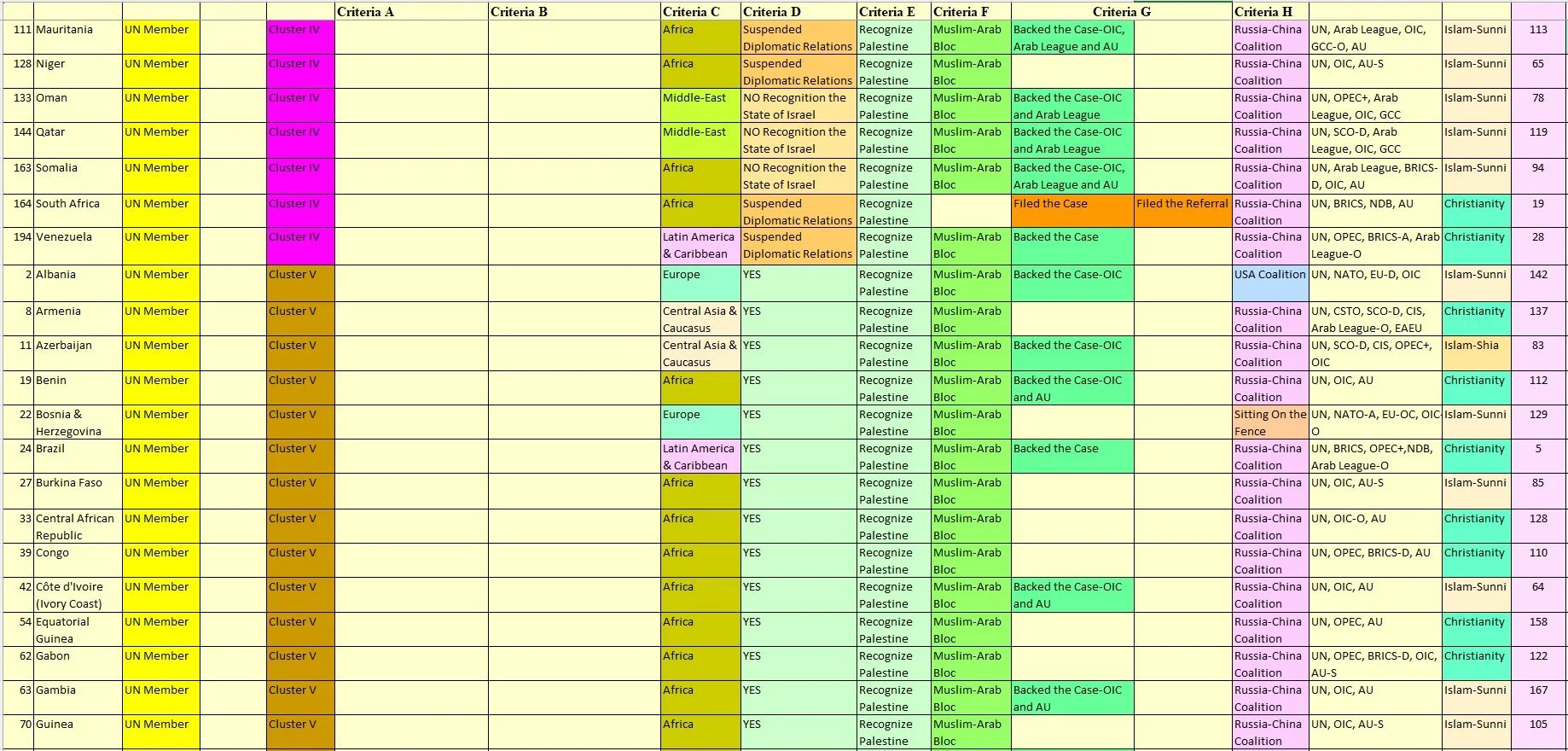Click the Benin country cell
The width and height of the screenshot is (1568, 751).
coord(78,388)
